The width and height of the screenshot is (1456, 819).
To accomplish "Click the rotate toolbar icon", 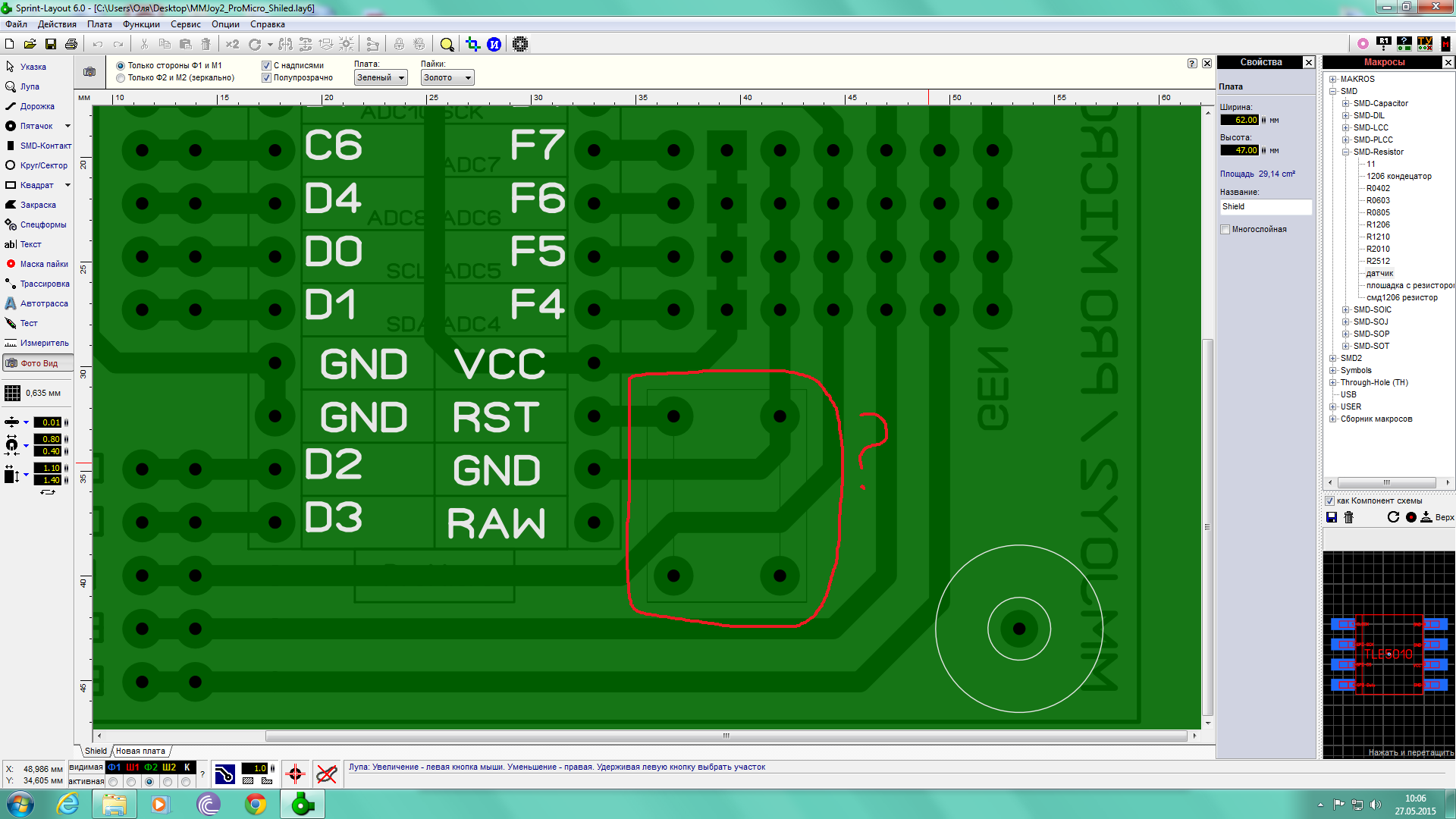I will (x=255, y=44).
